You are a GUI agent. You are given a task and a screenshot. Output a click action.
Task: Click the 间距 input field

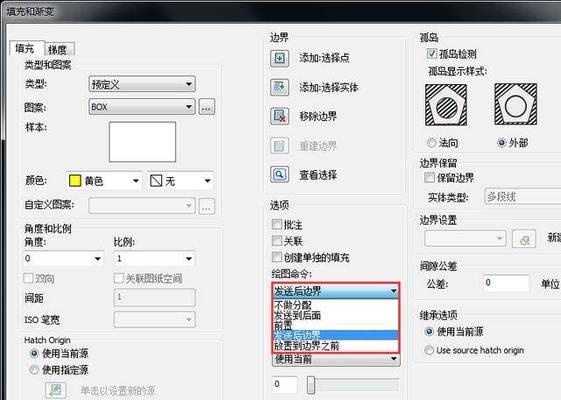pos(155,297)
